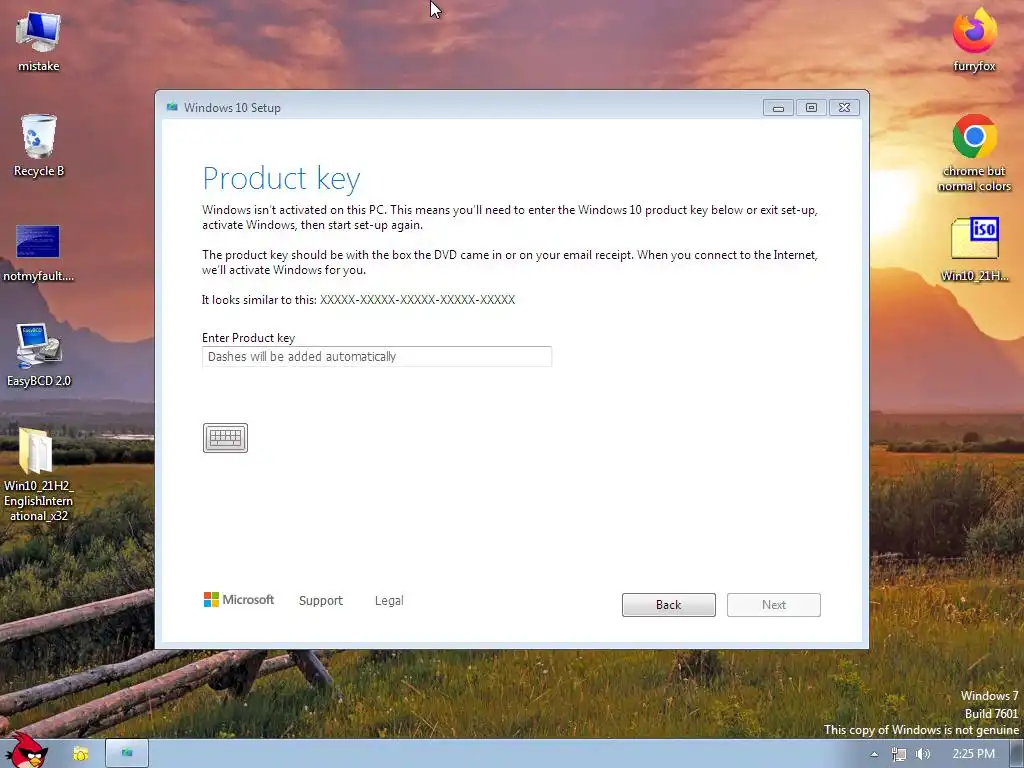This screenshot has height=768, width=1024.
Task: Open the network tray icon
Action: point(899,754)
